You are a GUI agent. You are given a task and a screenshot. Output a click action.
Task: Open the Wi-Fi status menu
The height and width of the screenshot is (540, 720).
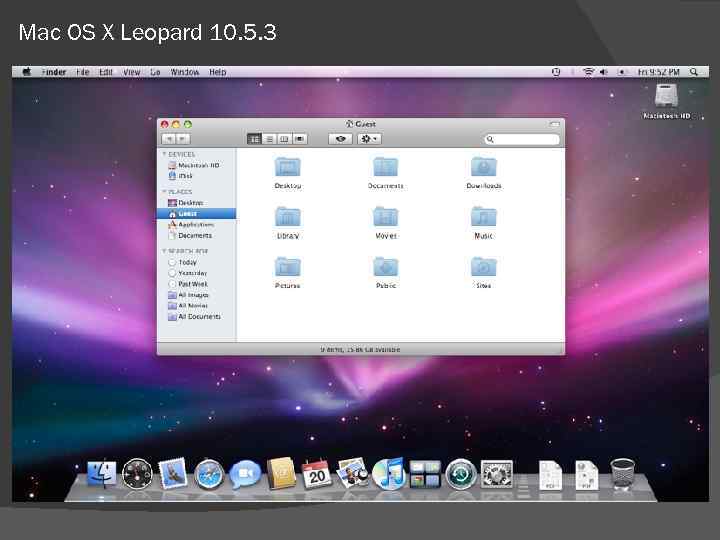point(588,72)
